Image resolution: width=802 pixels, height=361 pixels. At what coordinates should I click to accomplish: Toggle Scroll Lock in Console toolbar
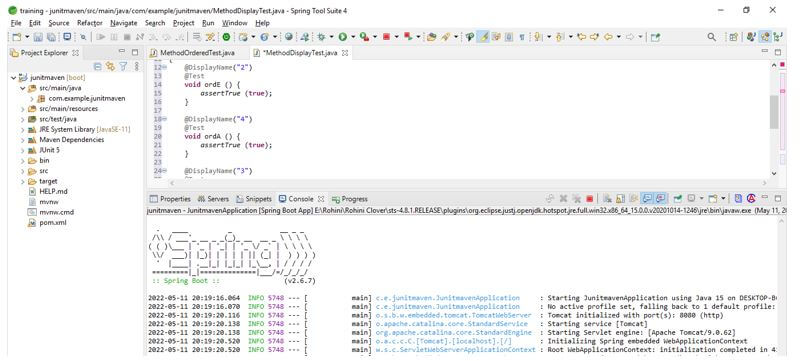pyautogui.click(x=620, y=198)
